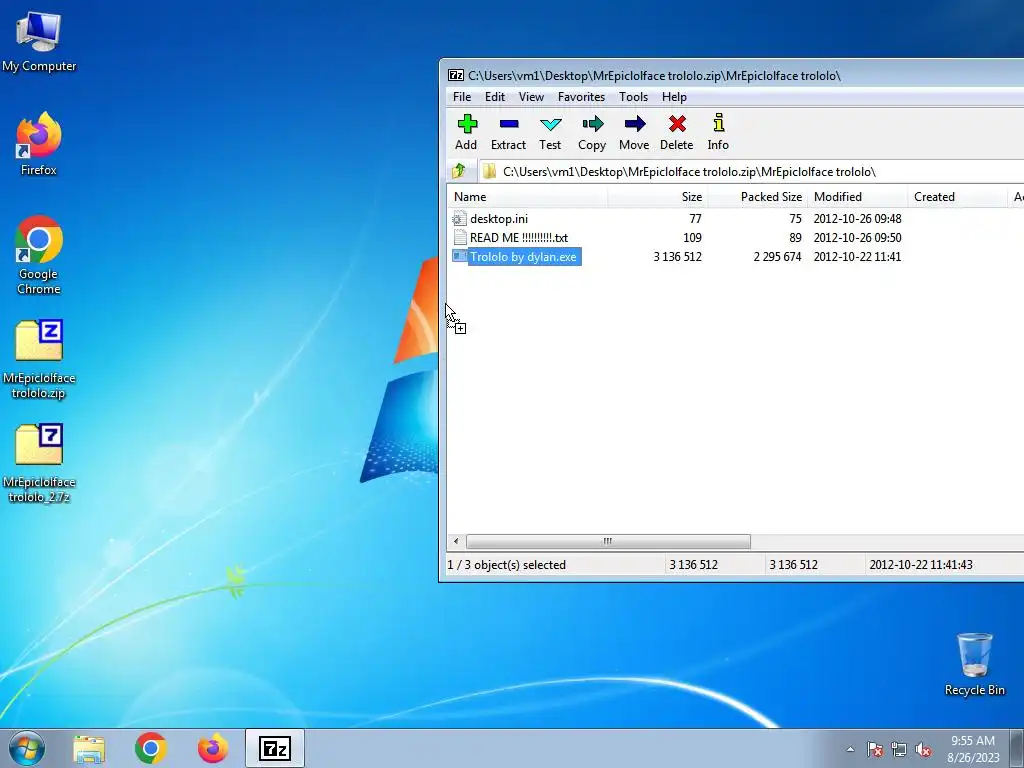Select the desktop.ini file name
The image size is (1024, 768).
point(499,219)
